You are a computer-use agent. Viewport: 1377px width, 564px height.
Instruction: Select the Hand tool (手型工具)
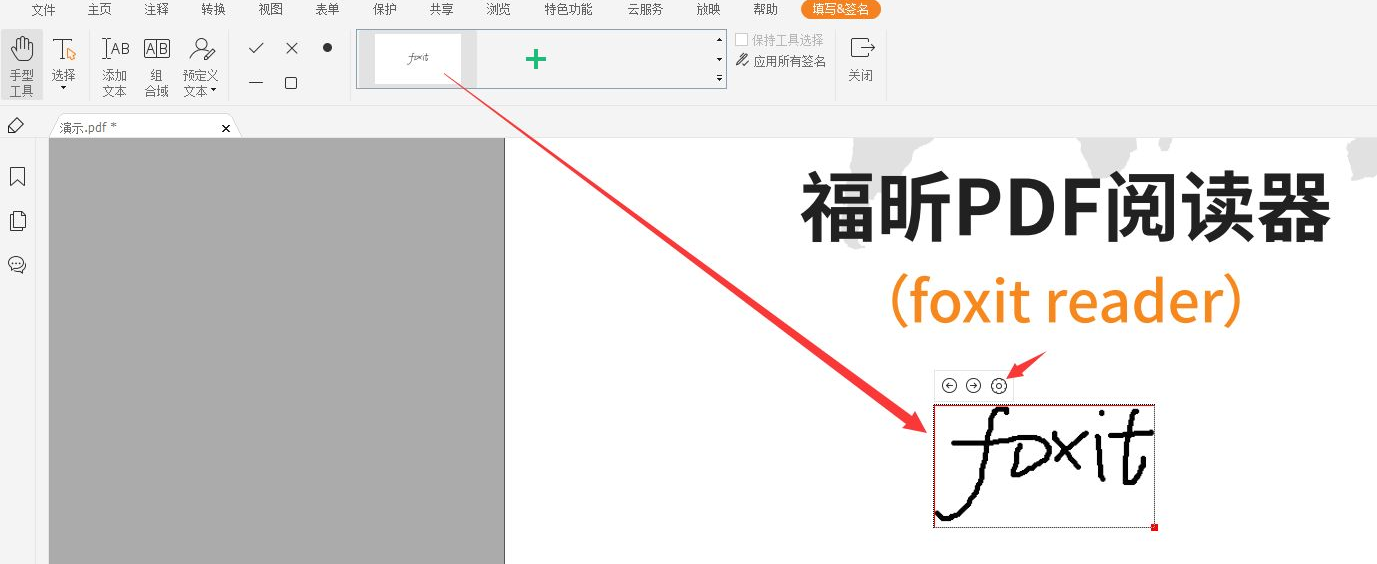coord(22,66)
